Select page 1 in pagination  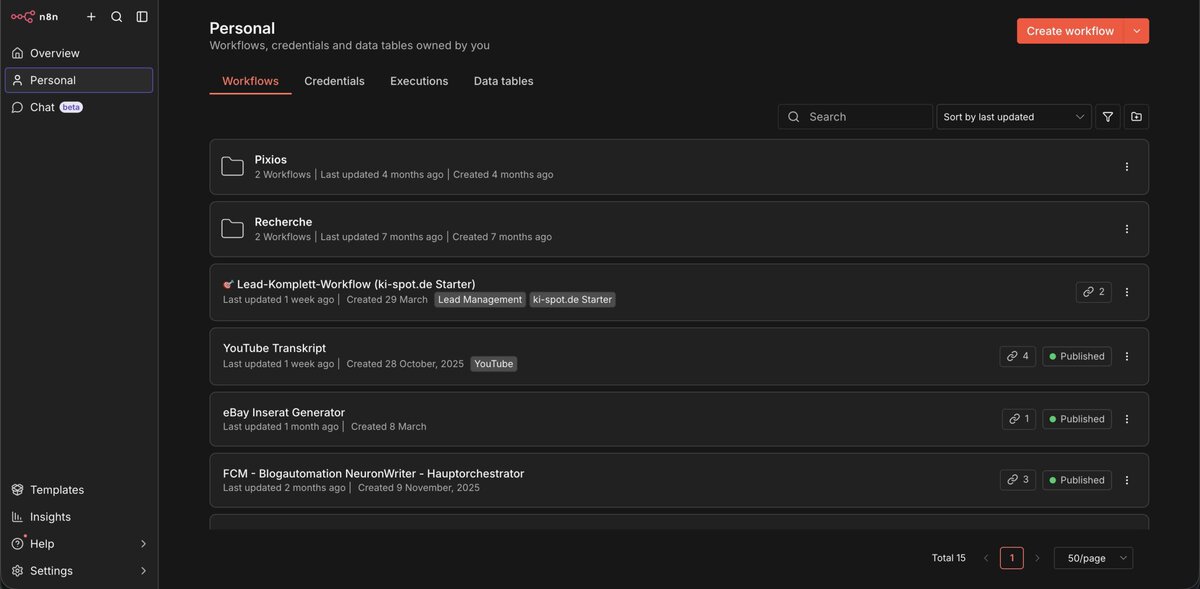(1012, 558)
